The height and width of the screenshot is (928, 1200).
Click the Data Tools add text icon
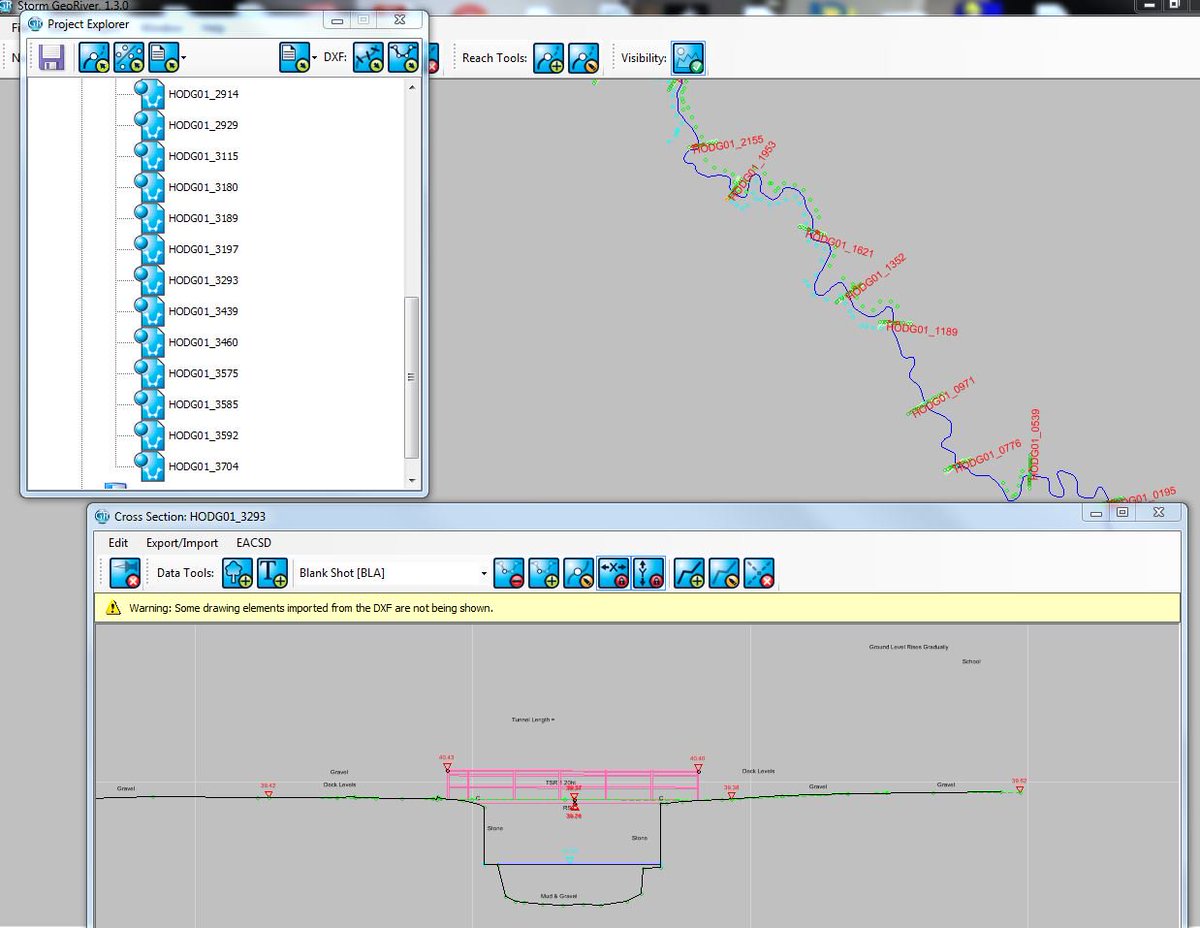coord(272,573)
